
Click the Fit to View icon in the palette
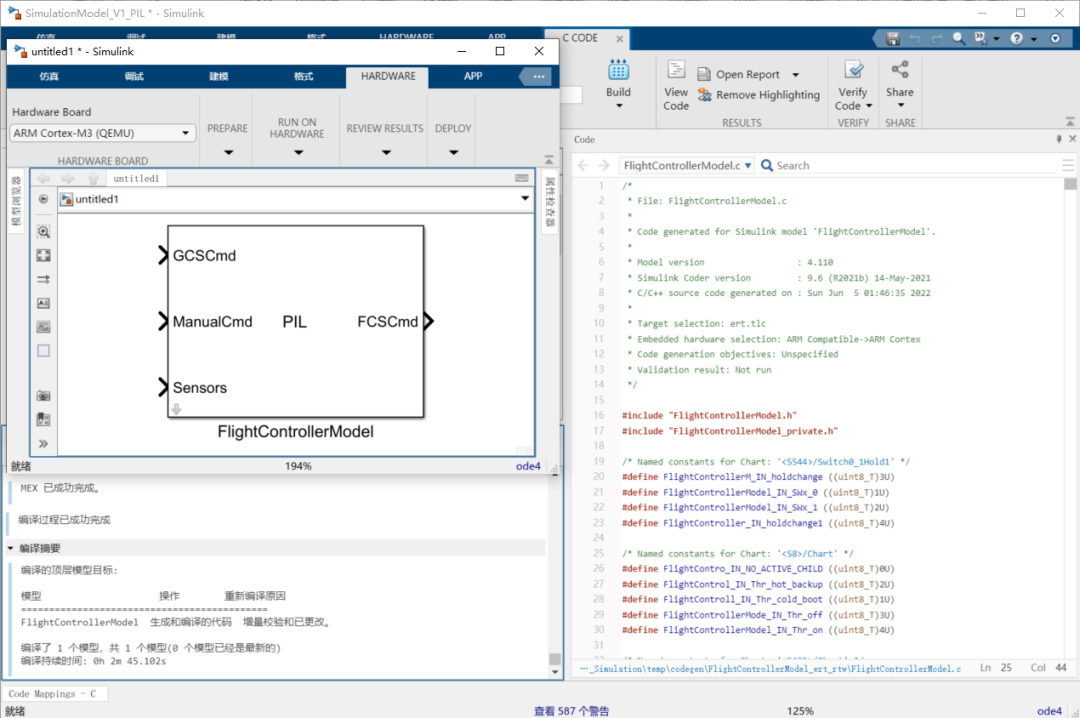tap(43, 256)
